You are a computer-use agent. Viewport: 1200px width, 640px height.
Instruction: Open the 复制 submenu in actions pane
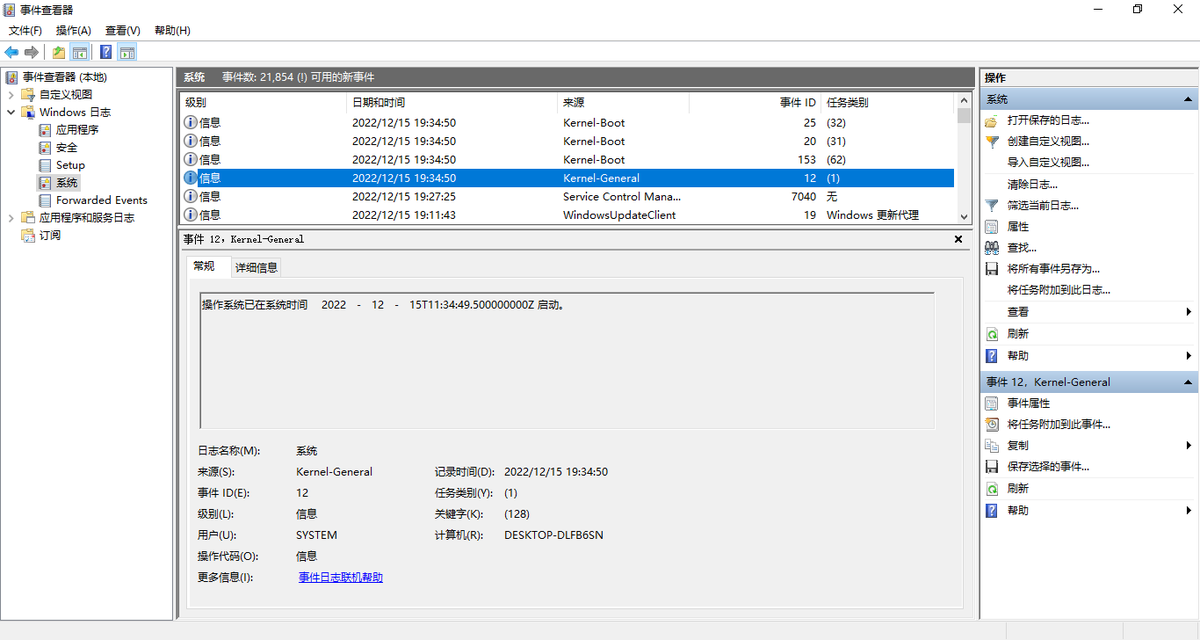click(x=1188, y=445)
